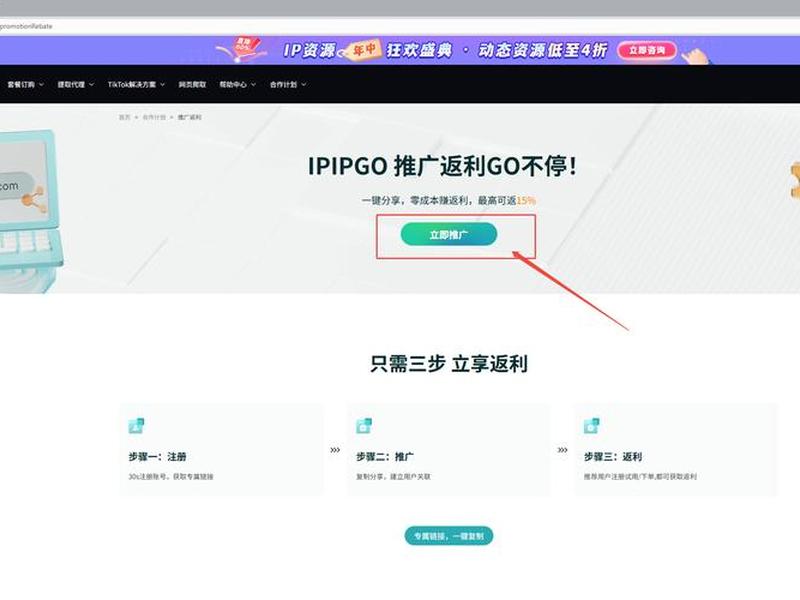The height and width of the screenshot is (600, 800).
Task: Click the 推广返利 breadcrumb item
Action: pyautogui.click(x=189, y=117)
